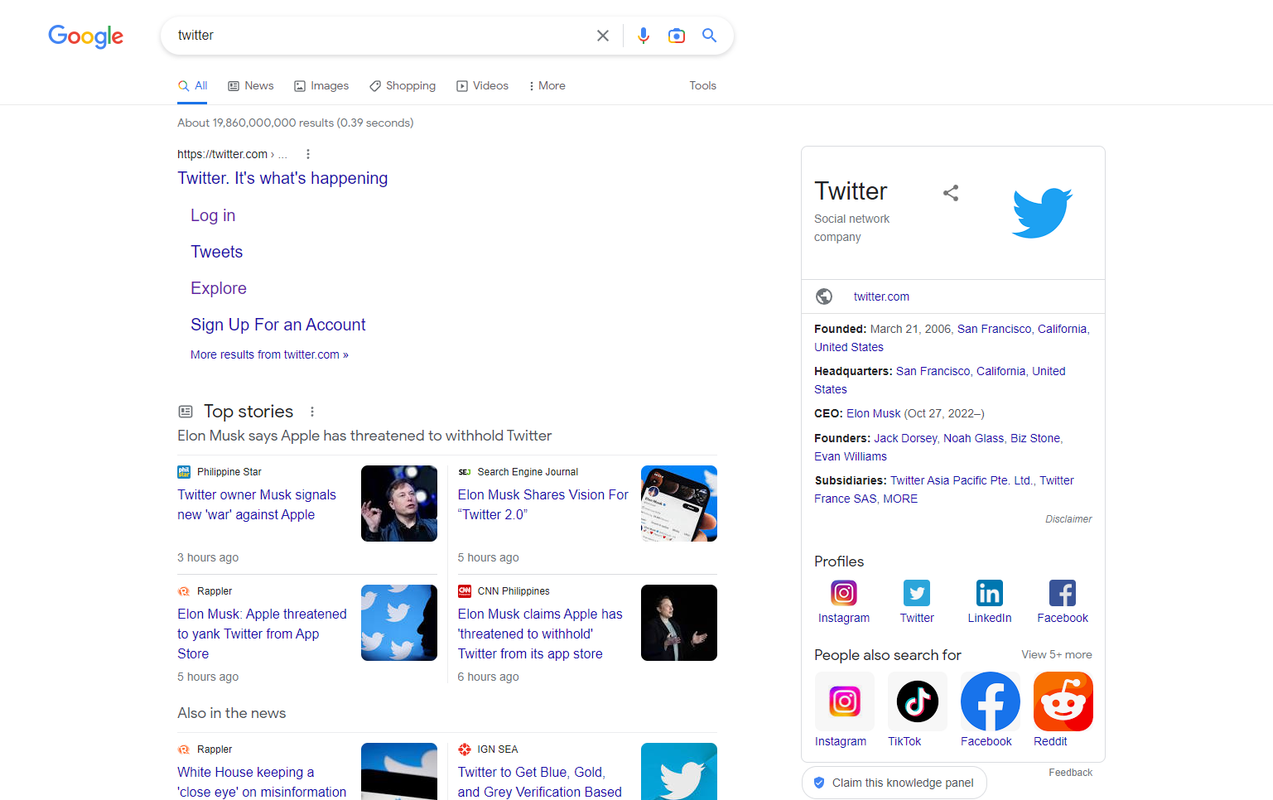
Task: Click Rappler story Twitter birds thumbnail
Action: [399, 623]
